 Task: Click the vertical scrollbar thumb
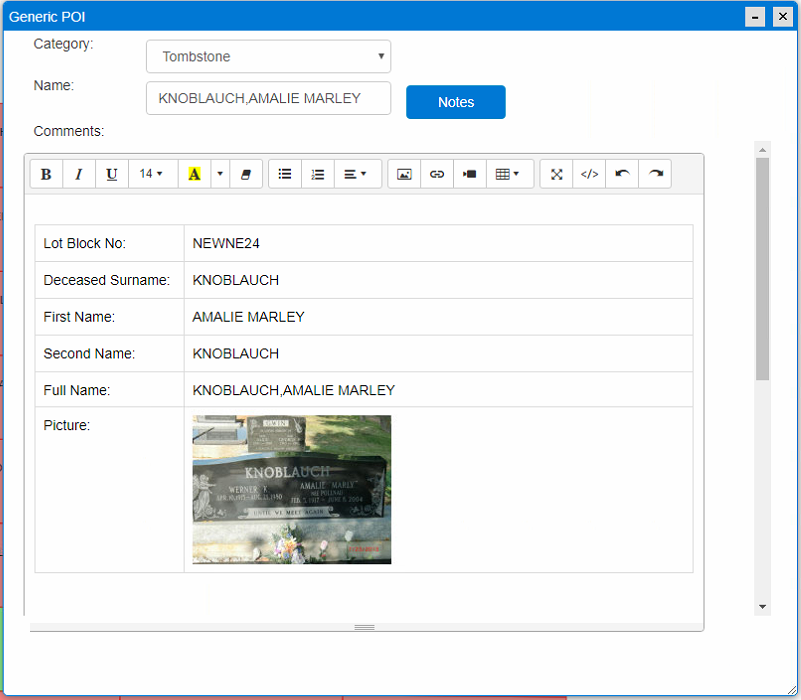point(762,269)
